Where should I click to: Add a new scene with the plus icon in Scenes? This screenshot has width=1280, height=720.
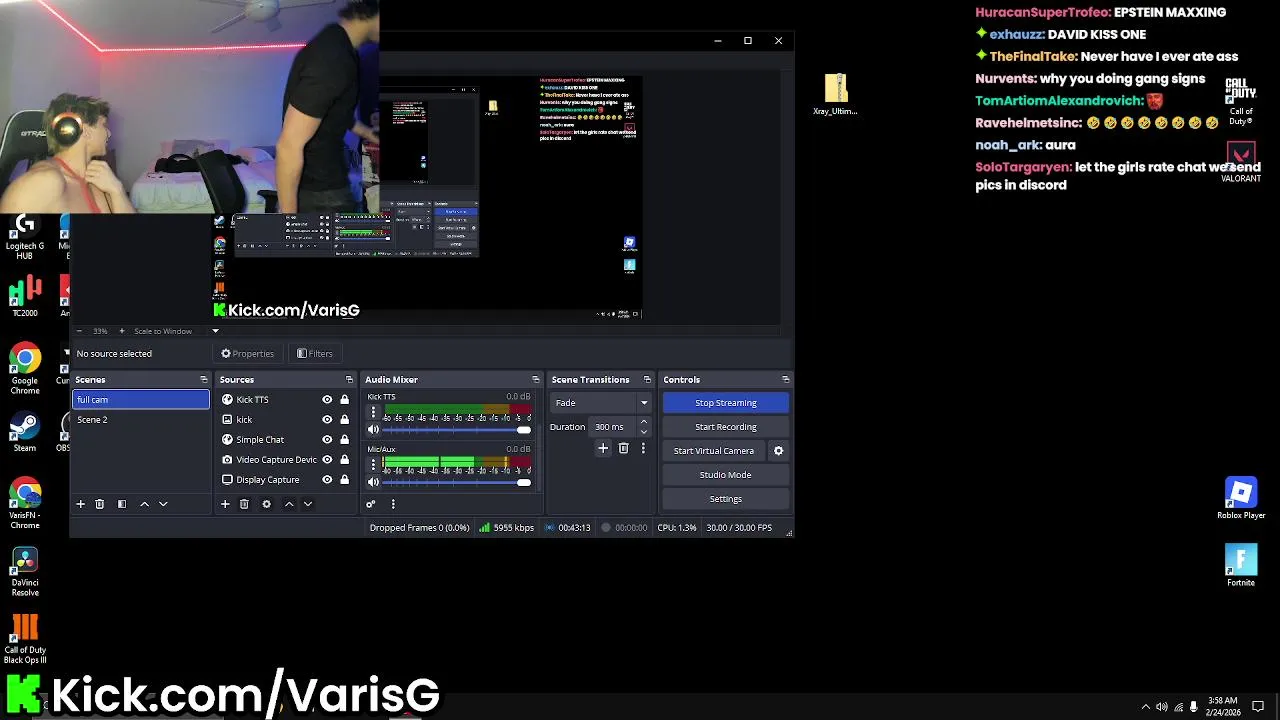[81, 504]
